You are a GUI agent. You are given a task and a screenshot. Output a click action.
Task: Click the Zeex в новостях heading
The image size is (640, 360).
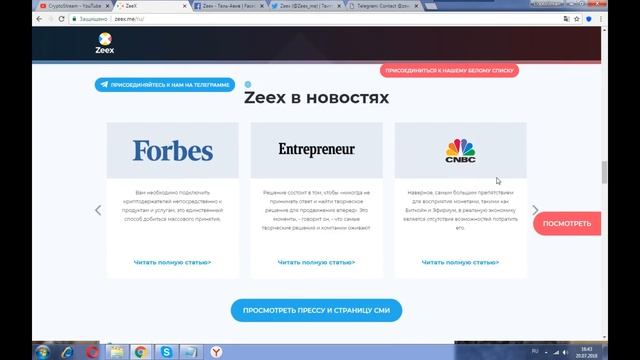tap(316, 98)
